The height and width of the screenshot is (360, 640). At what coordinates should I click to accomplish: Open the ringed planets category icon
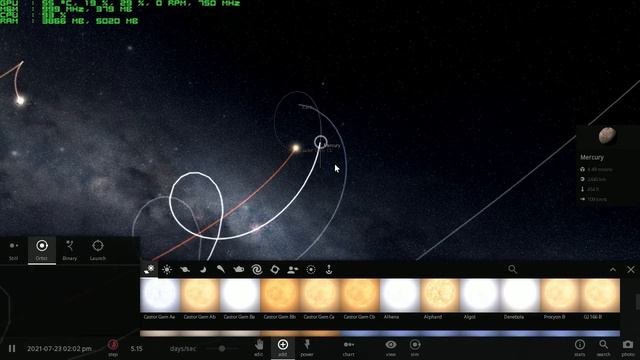185,269
